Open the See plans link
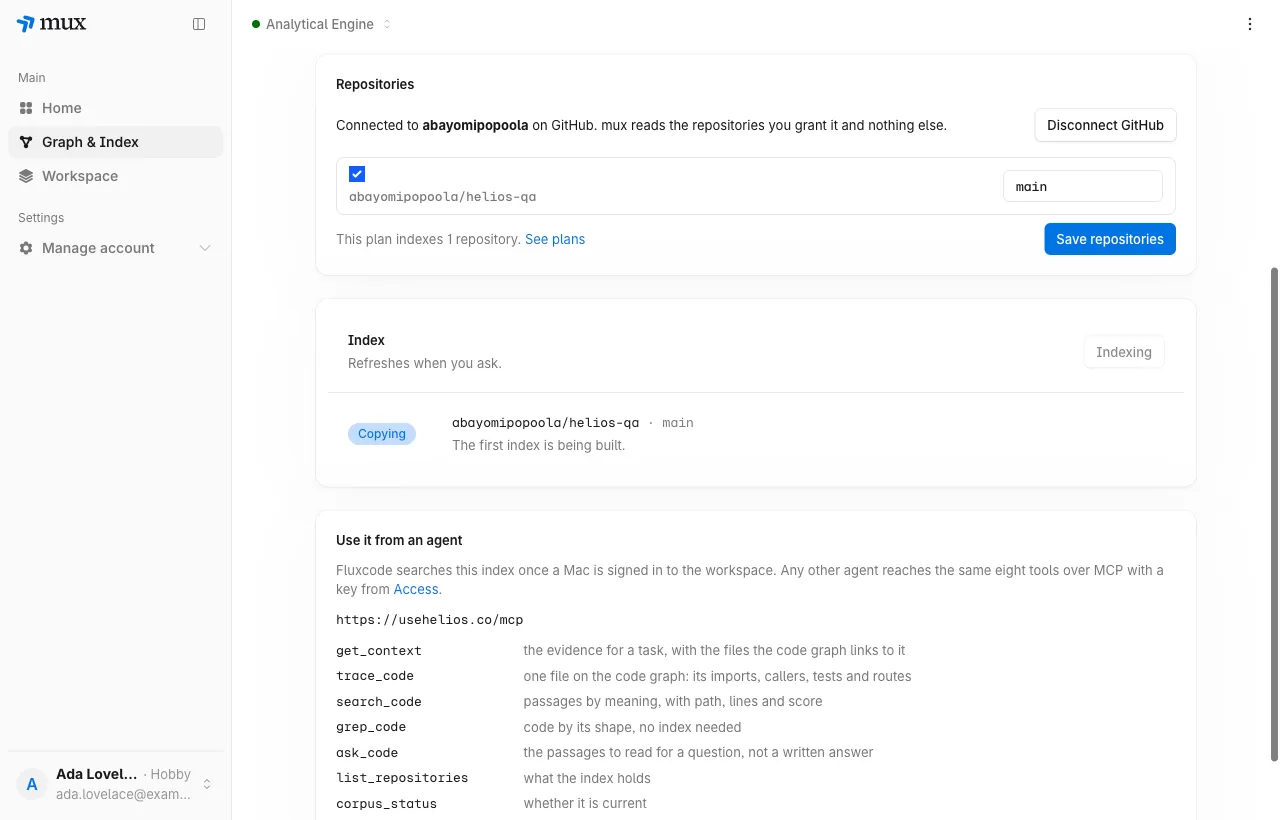The width and height of the screenshot is (1280, 820). pos(555,239)
